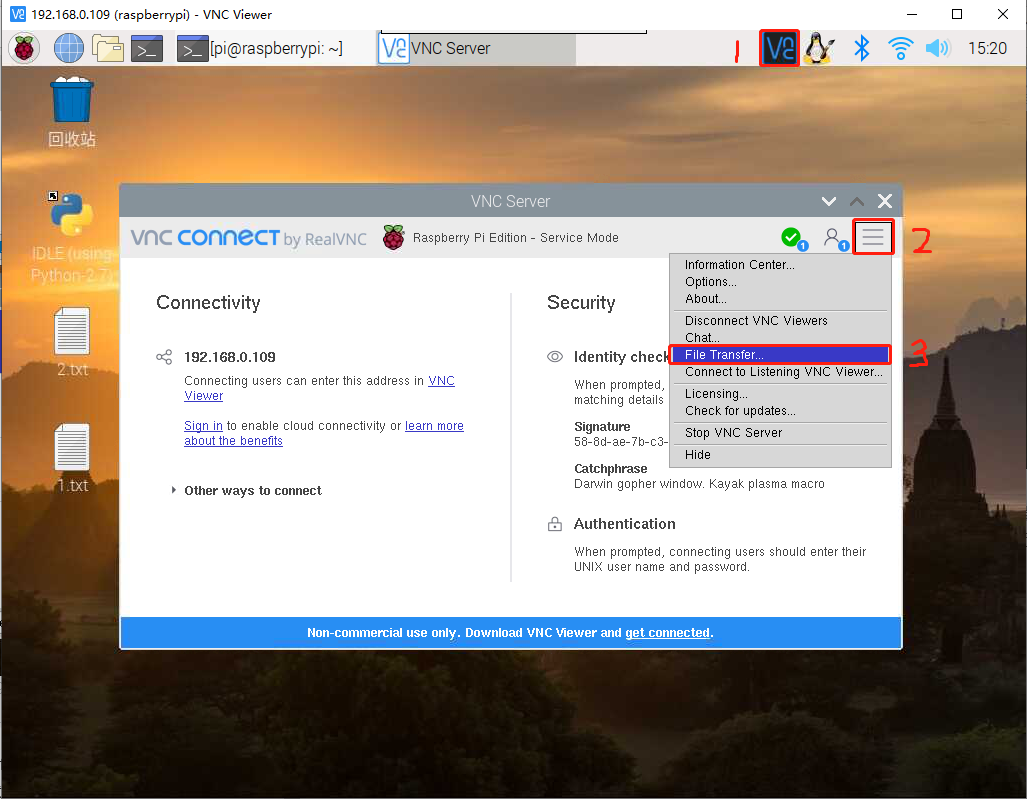Open the learn more about the benefits link
Screen dimensions: 1027x799
click(x=434, y=426)
